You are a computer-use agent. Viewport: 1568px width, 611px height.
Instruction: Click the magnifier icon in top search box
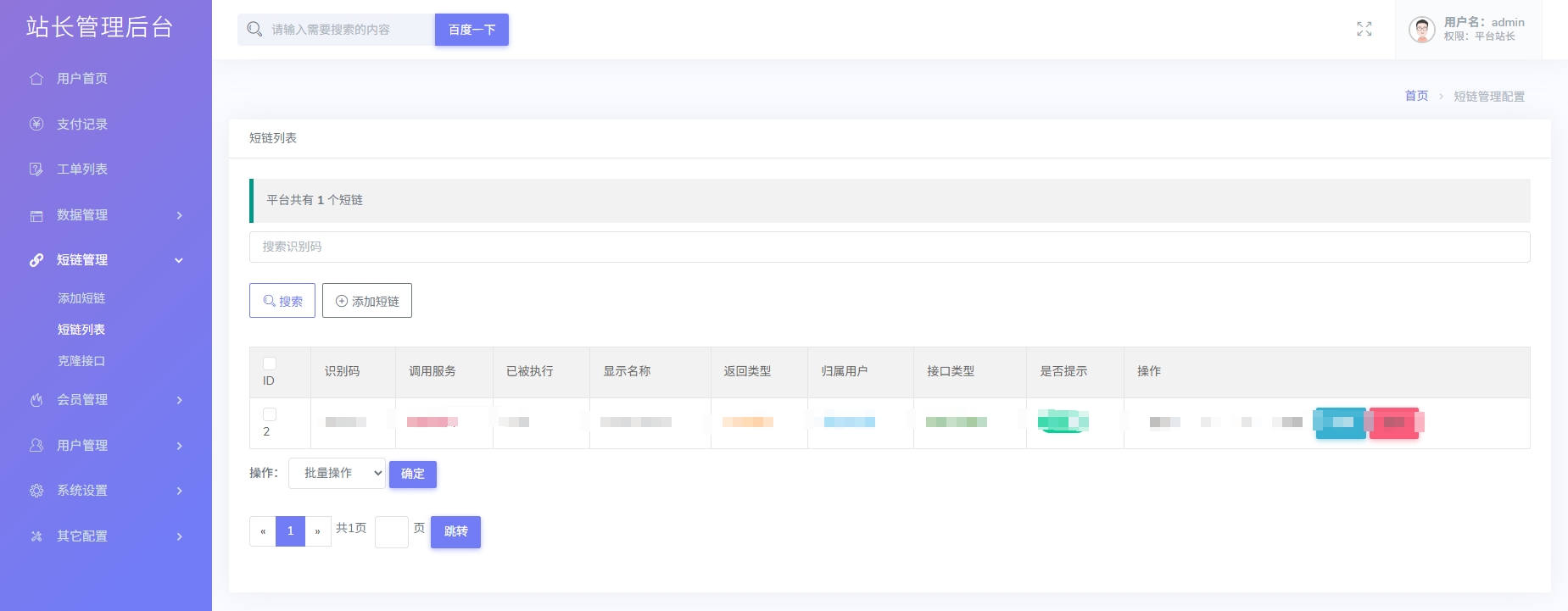(x=254, y=30)
